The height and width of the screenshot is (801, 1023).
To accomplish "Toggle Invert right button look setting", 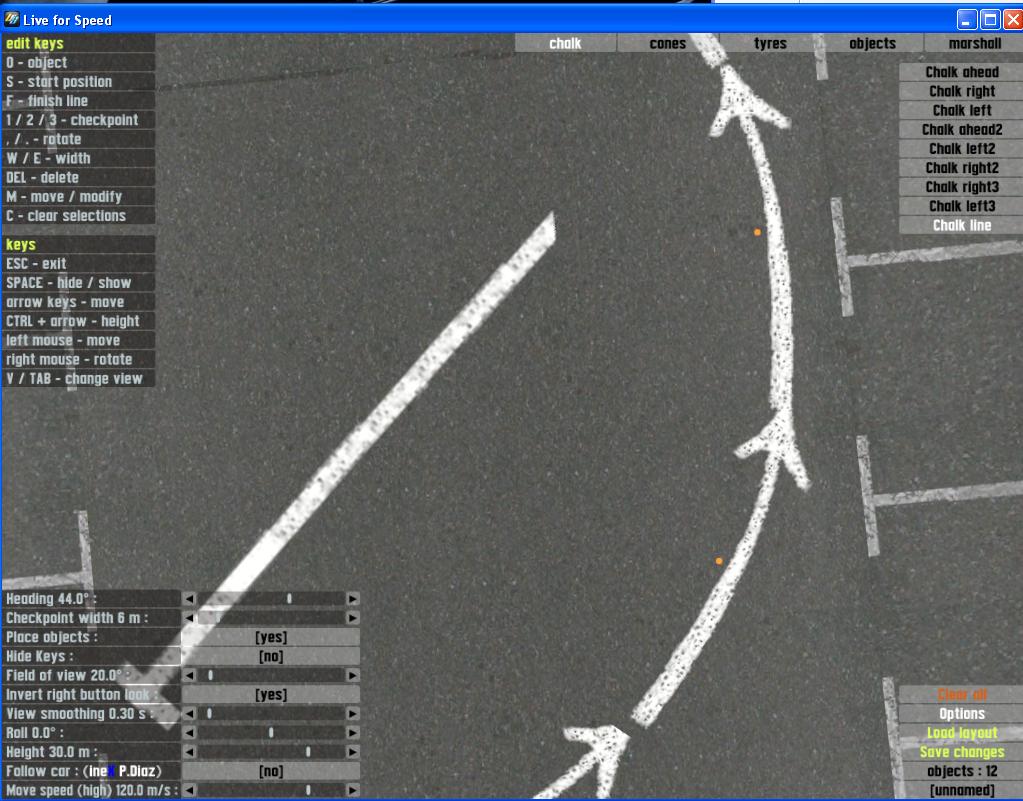I will tap(271, 695).
